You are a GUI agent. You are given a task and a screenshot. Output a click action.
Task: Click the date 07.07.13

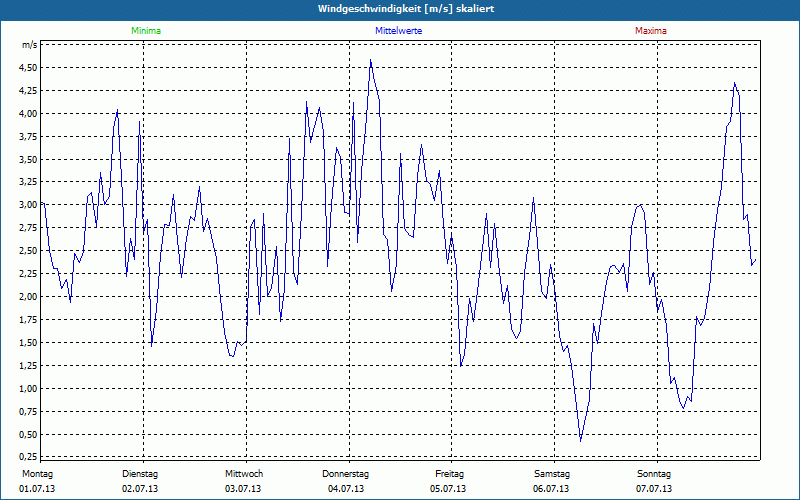654,489
